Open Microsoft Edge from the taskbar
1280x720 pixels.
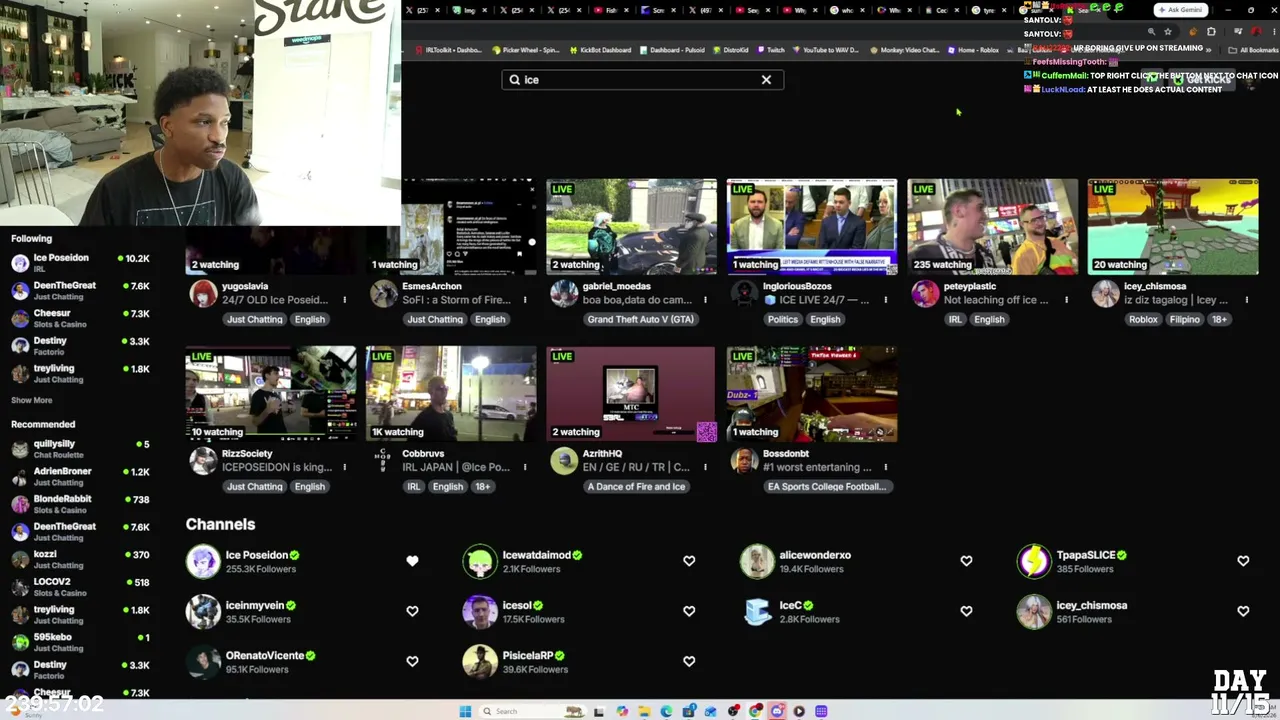pos(666,711)
